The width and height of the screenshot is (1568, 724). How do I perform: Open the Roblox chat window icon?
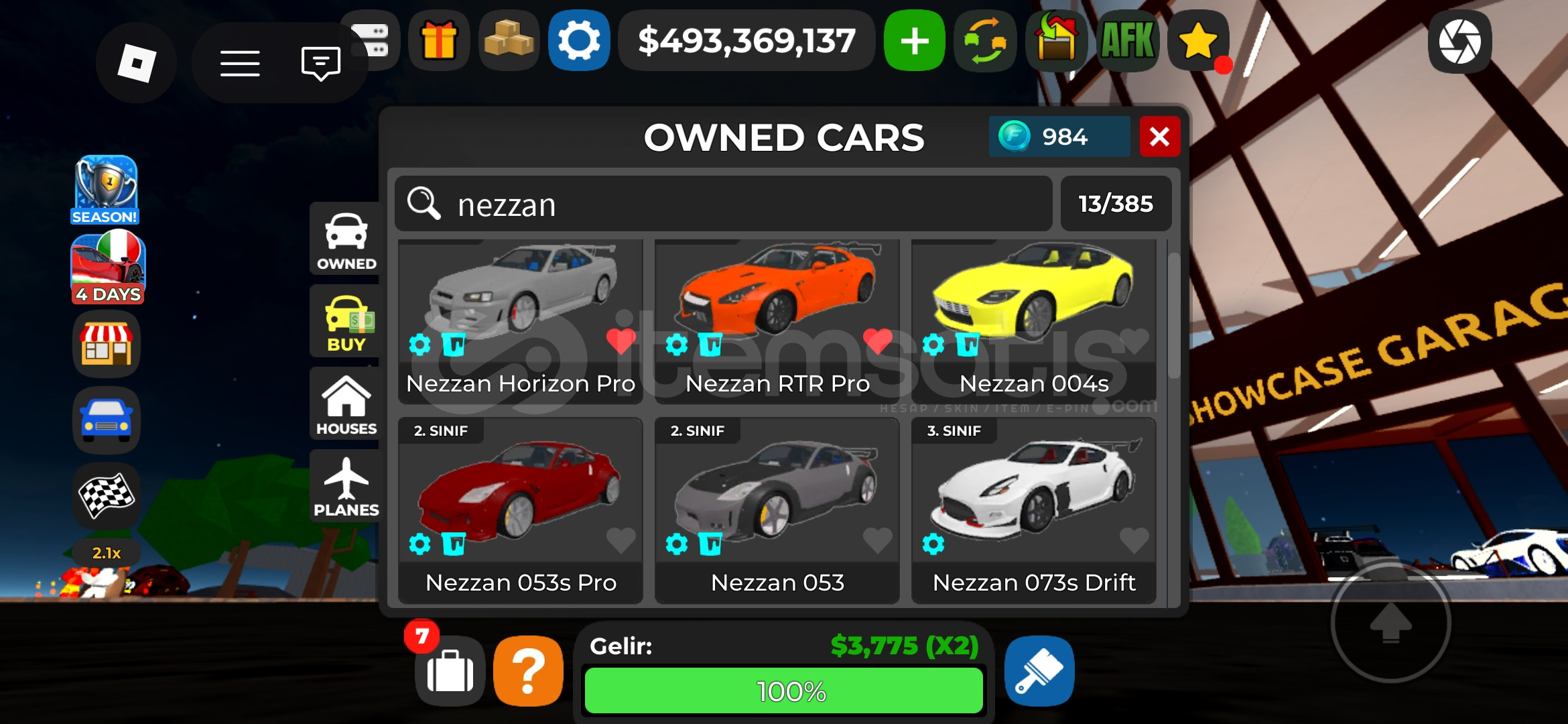[321, 64]
